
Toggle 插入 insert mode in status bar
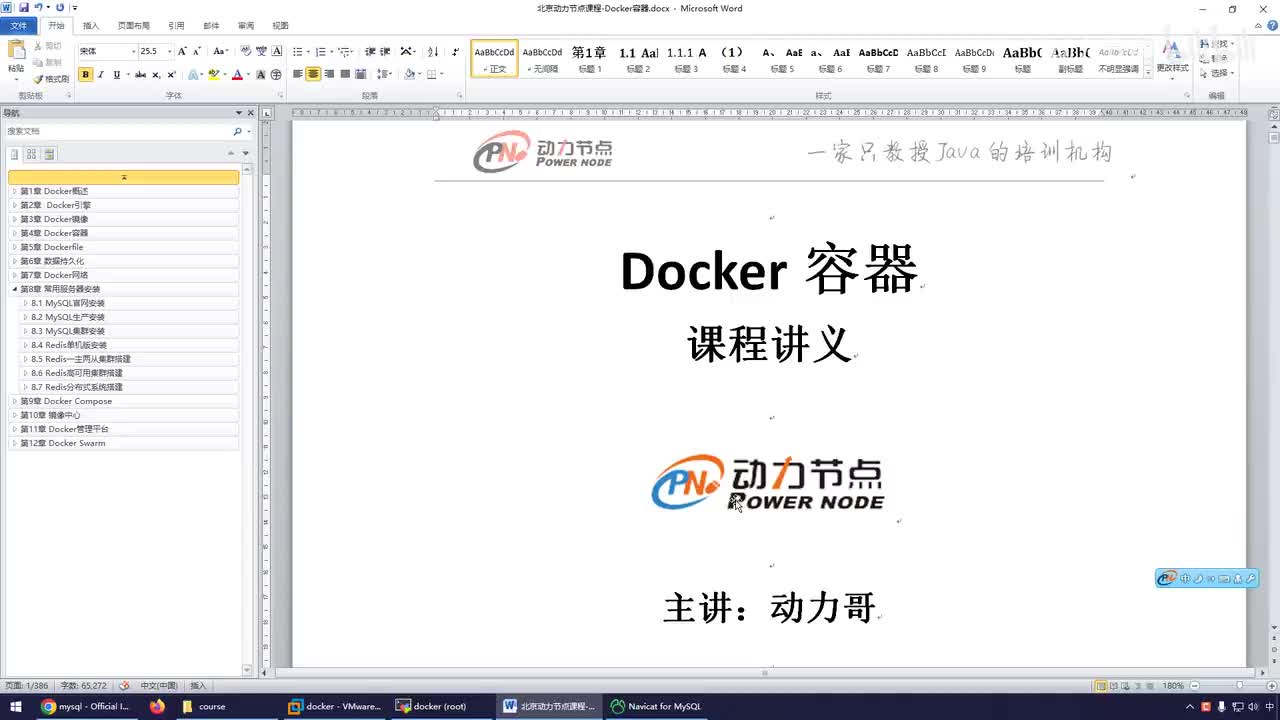198,686
